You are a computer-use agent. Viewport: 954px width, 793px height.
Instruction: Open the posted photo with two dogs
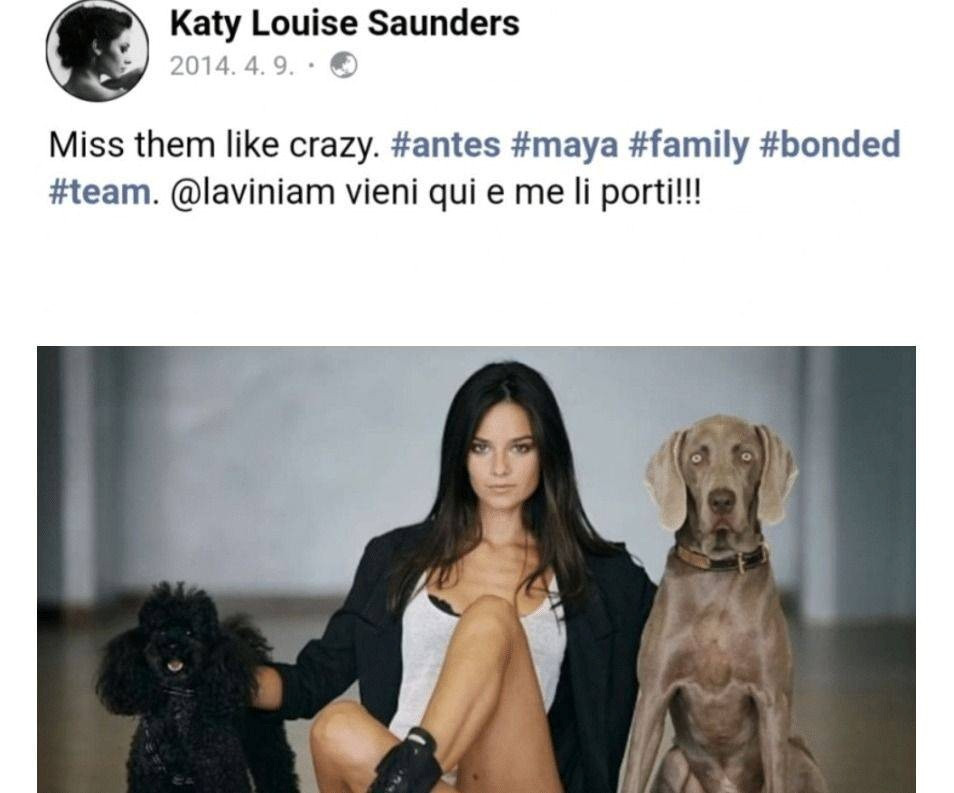pos(476,569)
